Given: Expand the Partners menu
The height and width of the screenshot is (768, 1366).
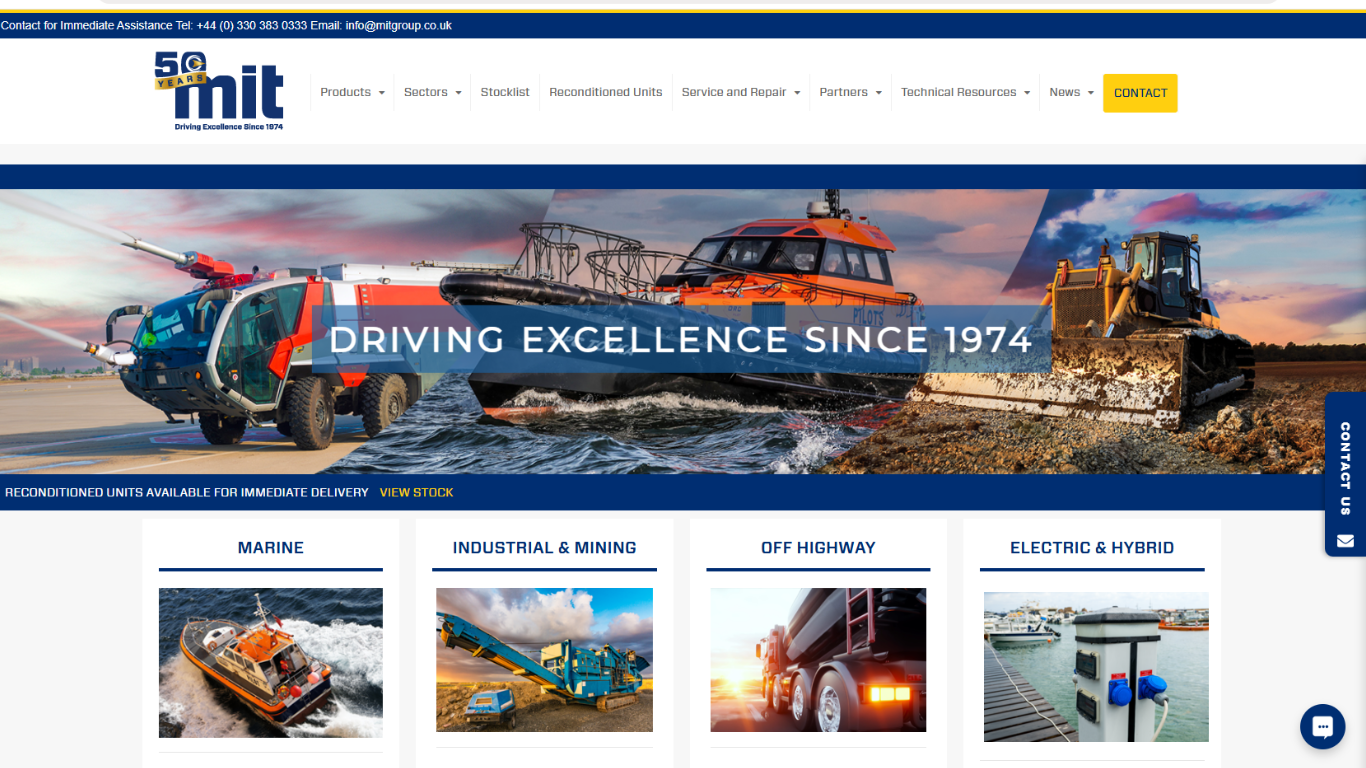Looking at the screenshot, I should (850, 92).
